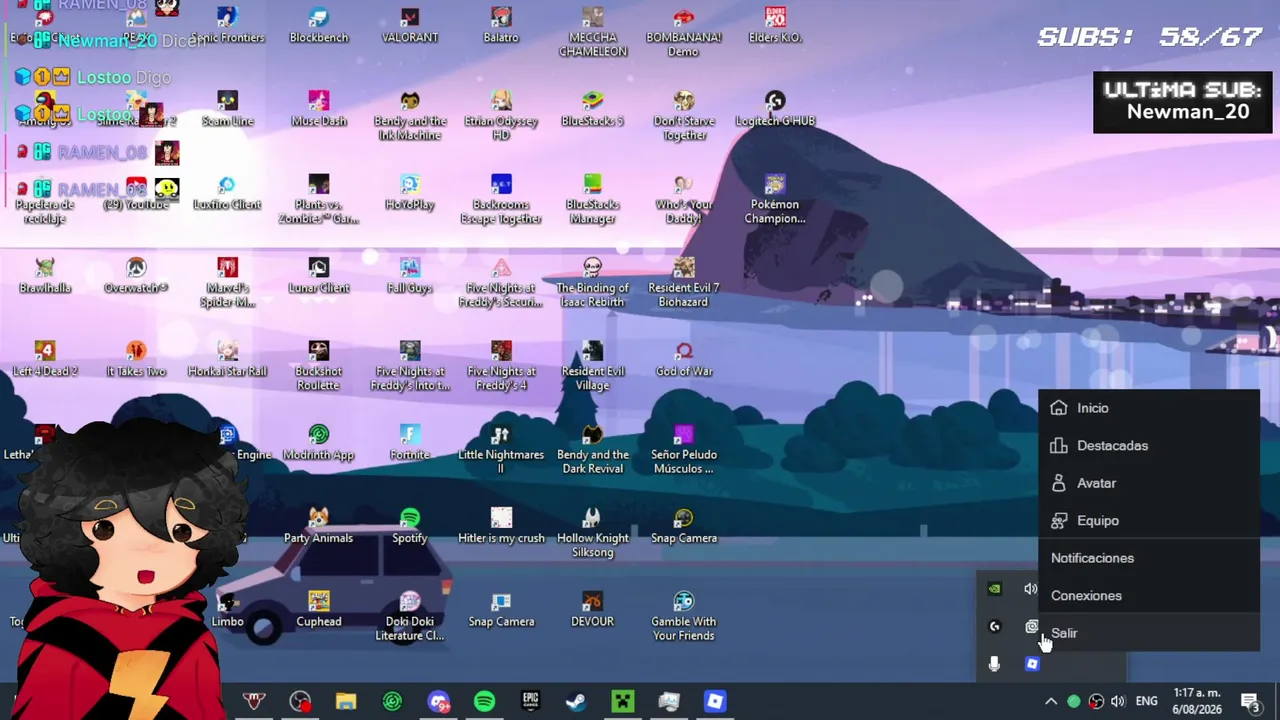
Task: Select the Cuphead desktop icon
Action: tap(319, 610)
